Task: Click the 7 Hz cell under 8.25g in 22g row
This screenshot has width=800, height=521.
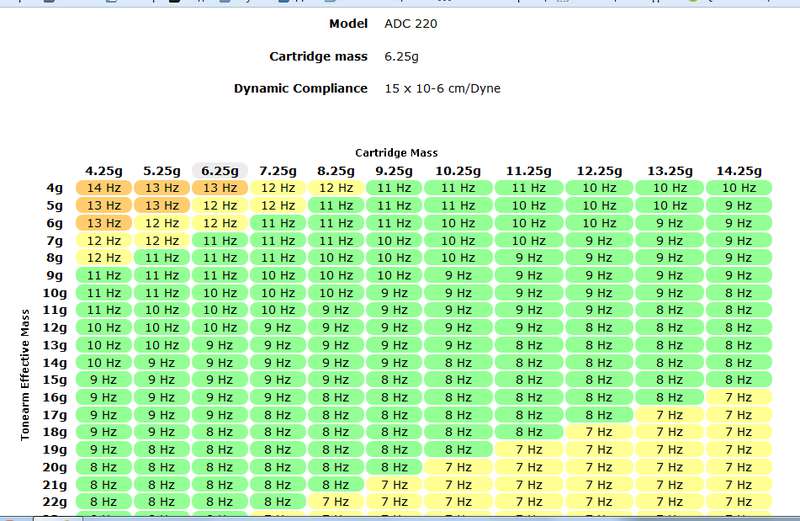Action: tap(336, 501)
